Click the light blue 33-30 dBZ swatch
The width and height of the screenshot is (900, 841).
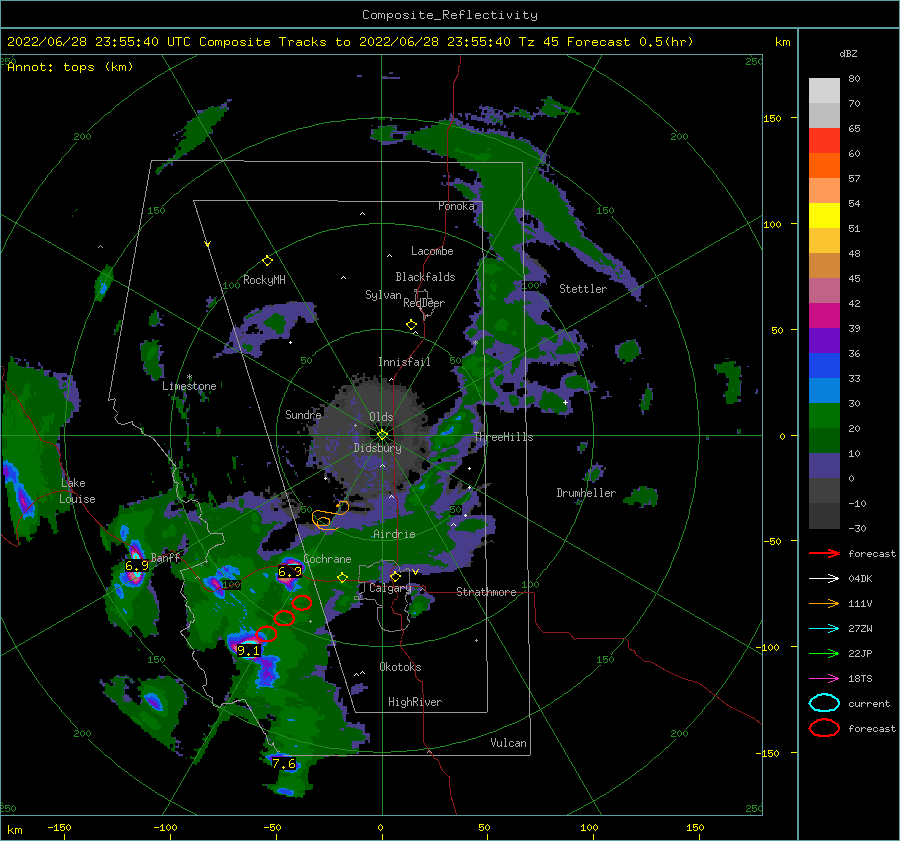pos(824,391)
